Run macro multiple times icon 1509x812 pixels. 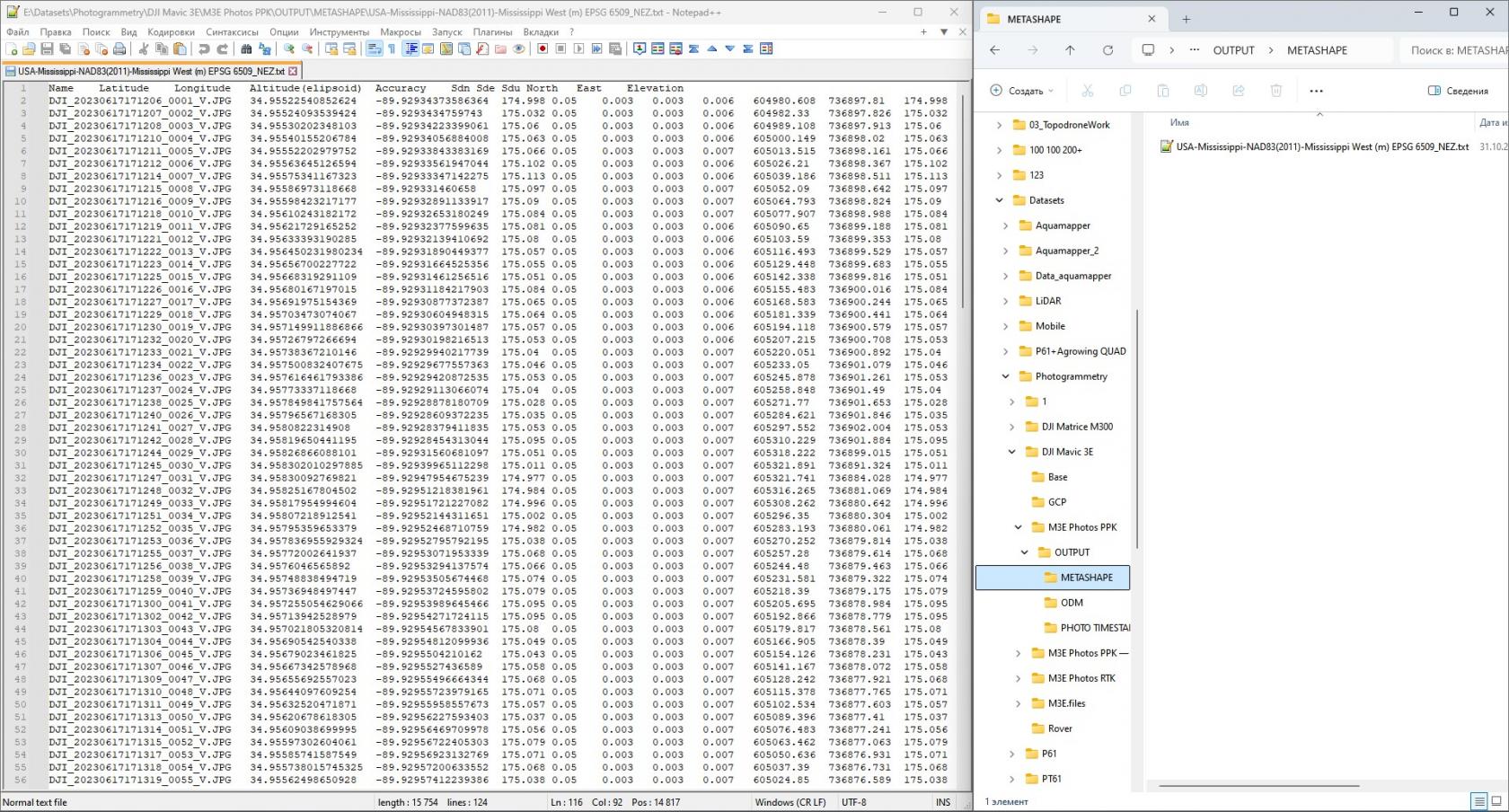(x=596, y=49)
